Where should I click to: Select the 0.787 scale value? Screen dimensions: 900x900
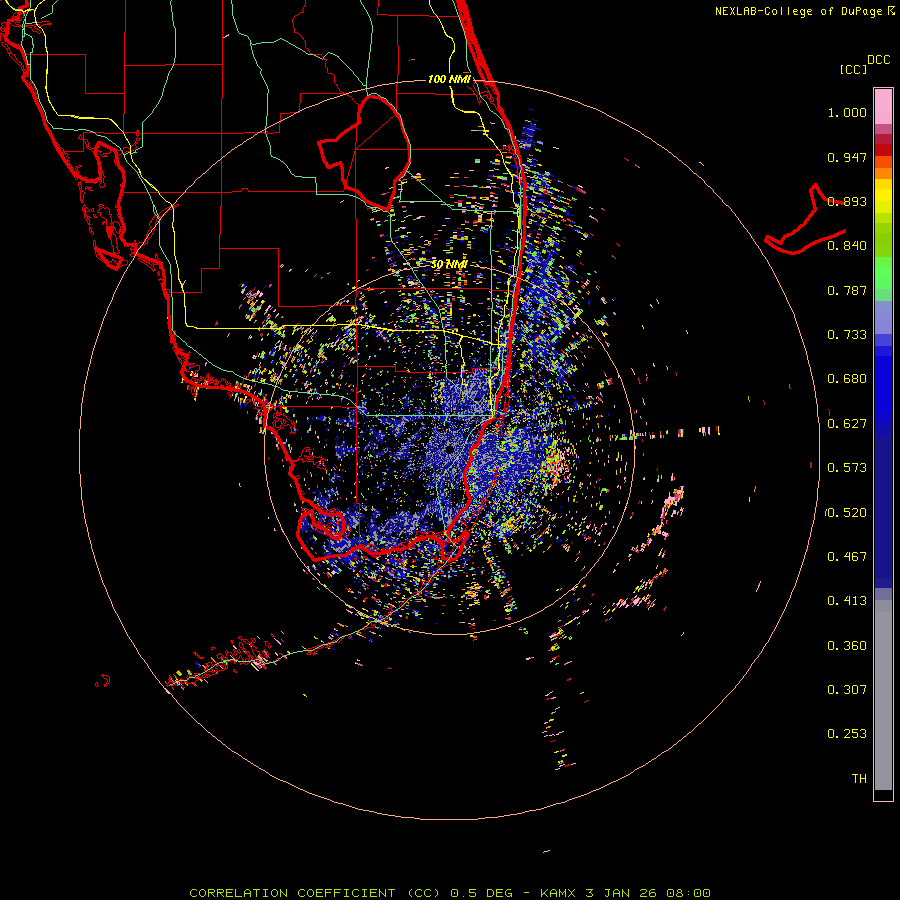point(847,290)
